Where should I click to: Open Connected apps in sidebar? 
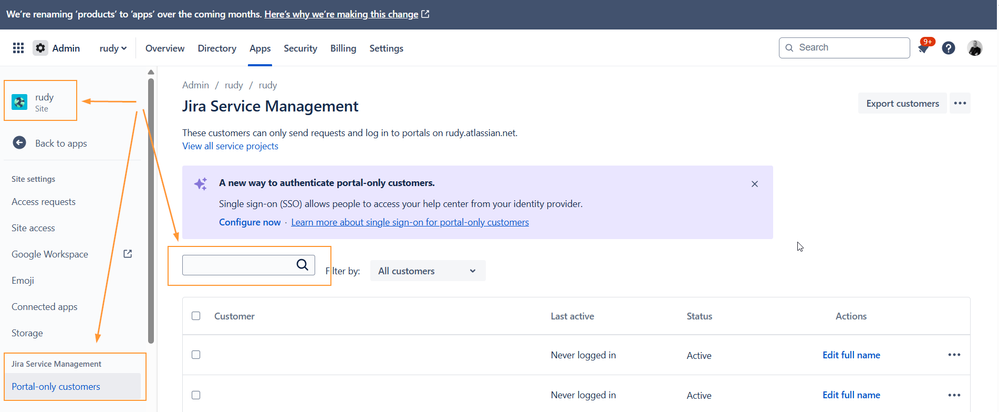(x=45, y=306)
